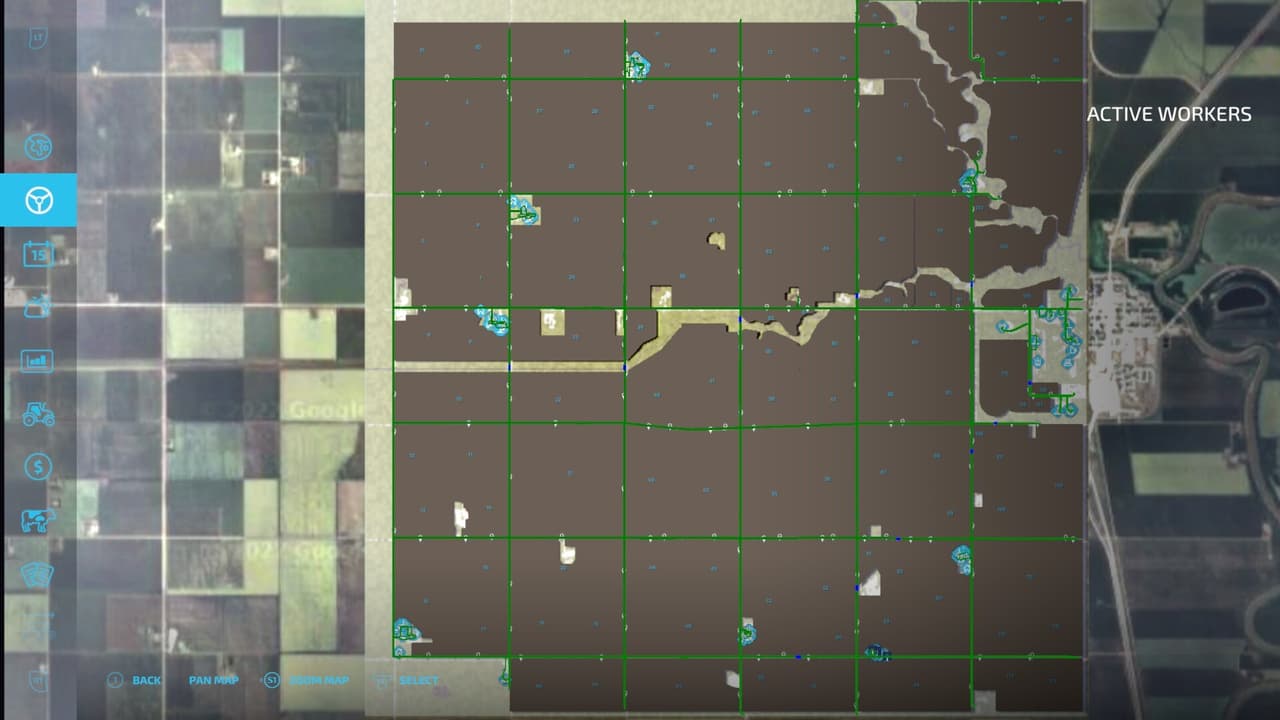Select the vehicle marker at top of map

(637, 66)
